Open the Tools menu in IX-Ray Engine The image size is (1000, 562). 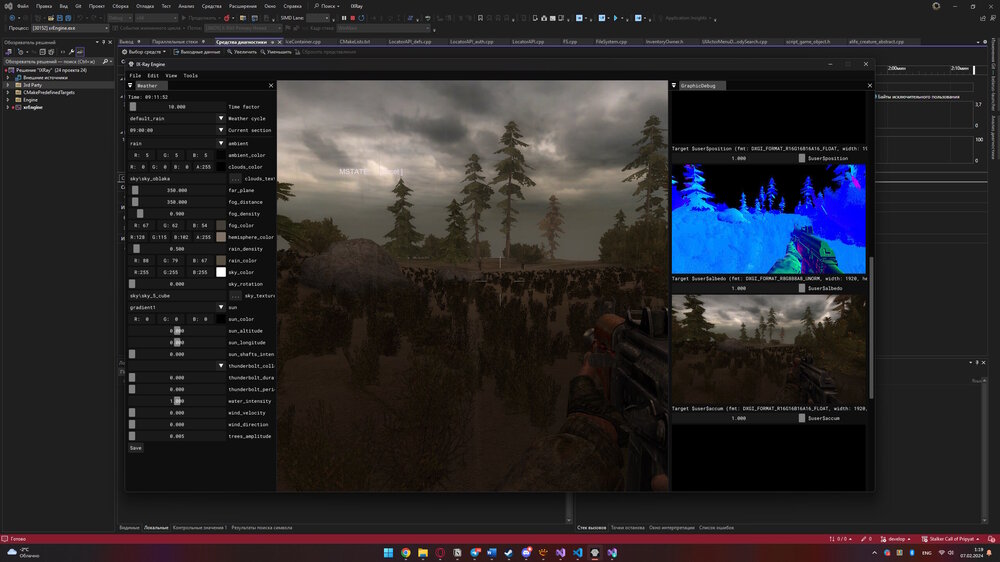pyautogui.click(x=190, y=75)
